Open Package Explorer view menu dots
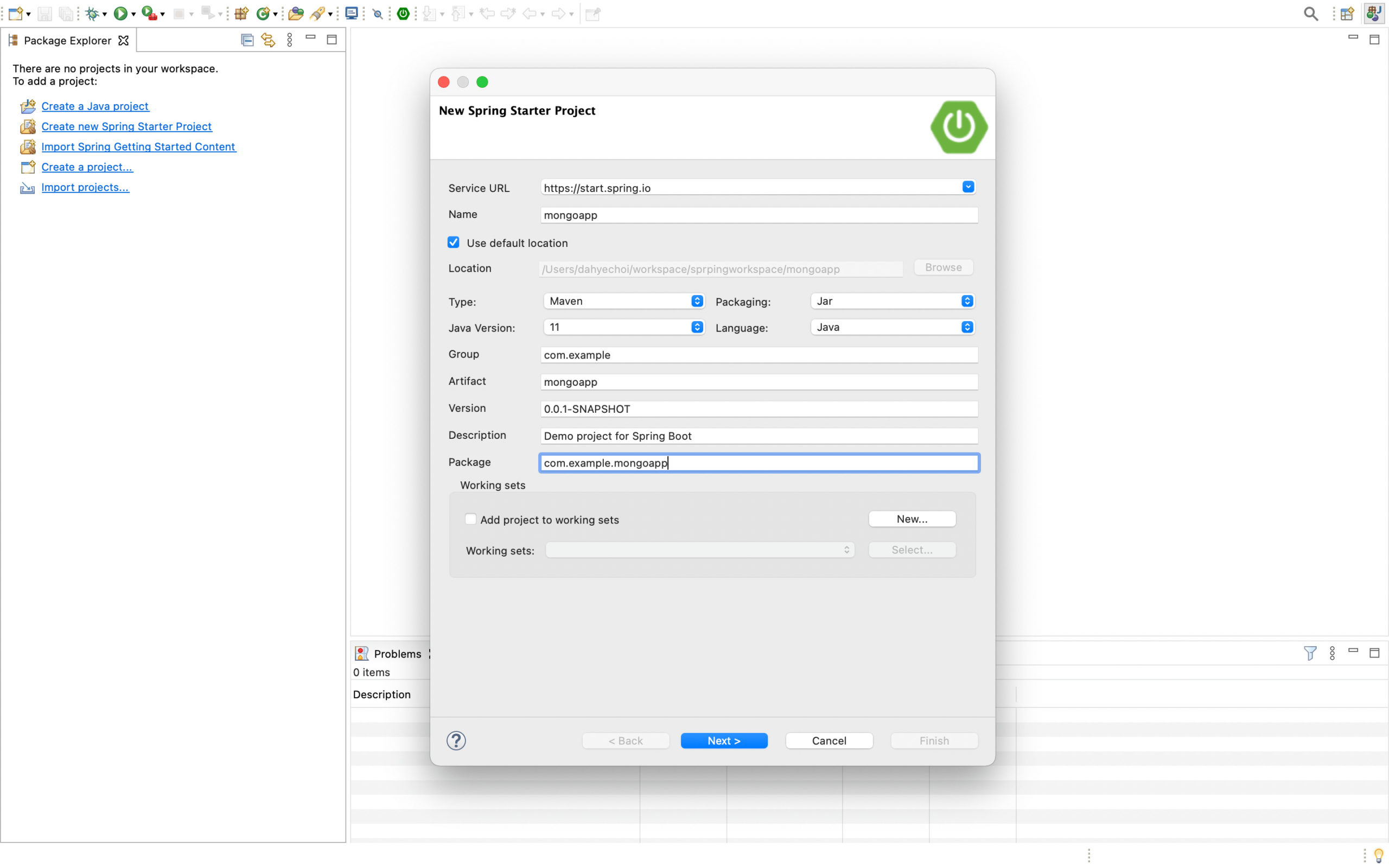 [290, 40]
